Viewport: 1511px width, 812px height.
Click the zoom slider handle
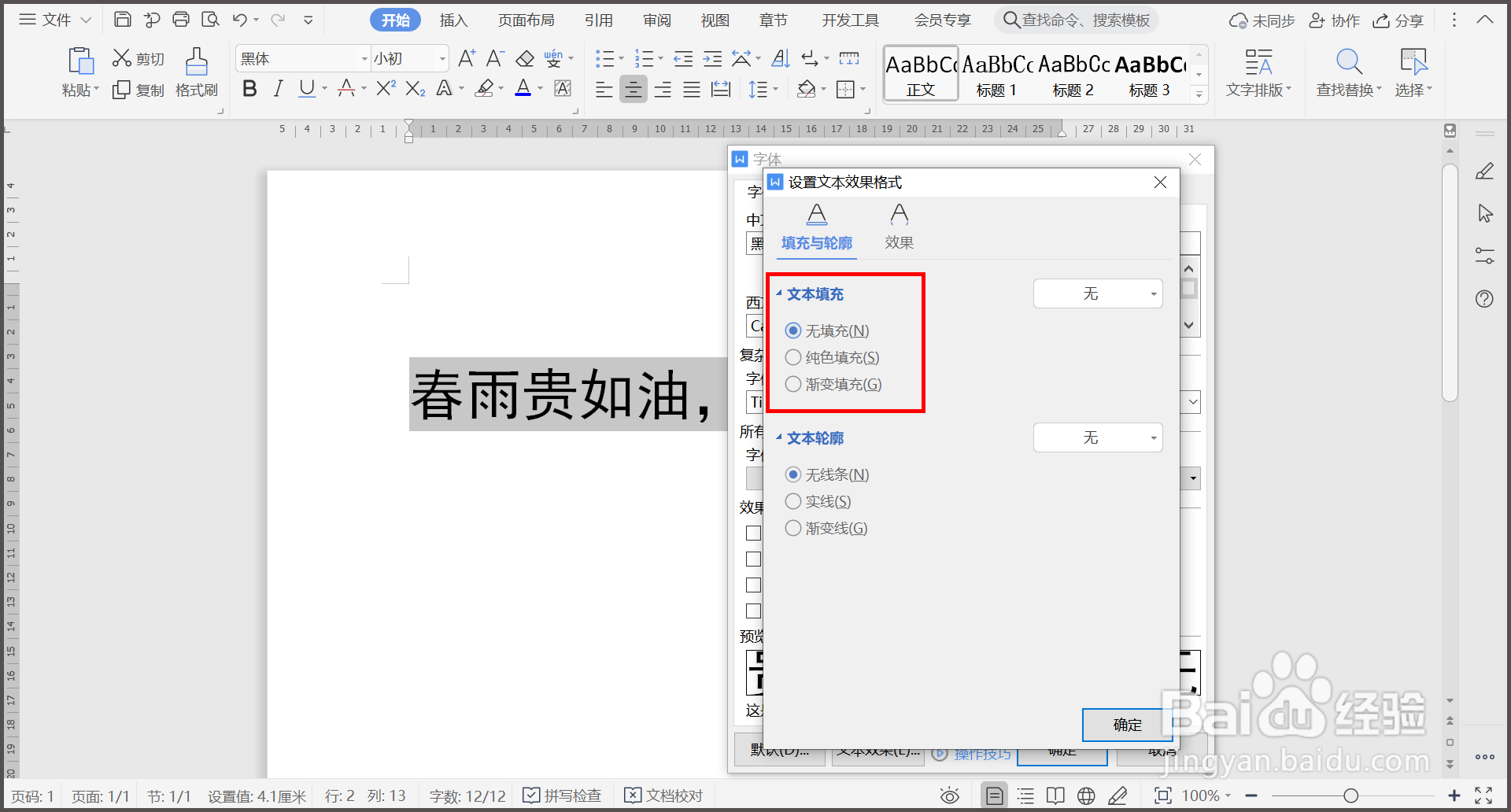point(1350,795)
